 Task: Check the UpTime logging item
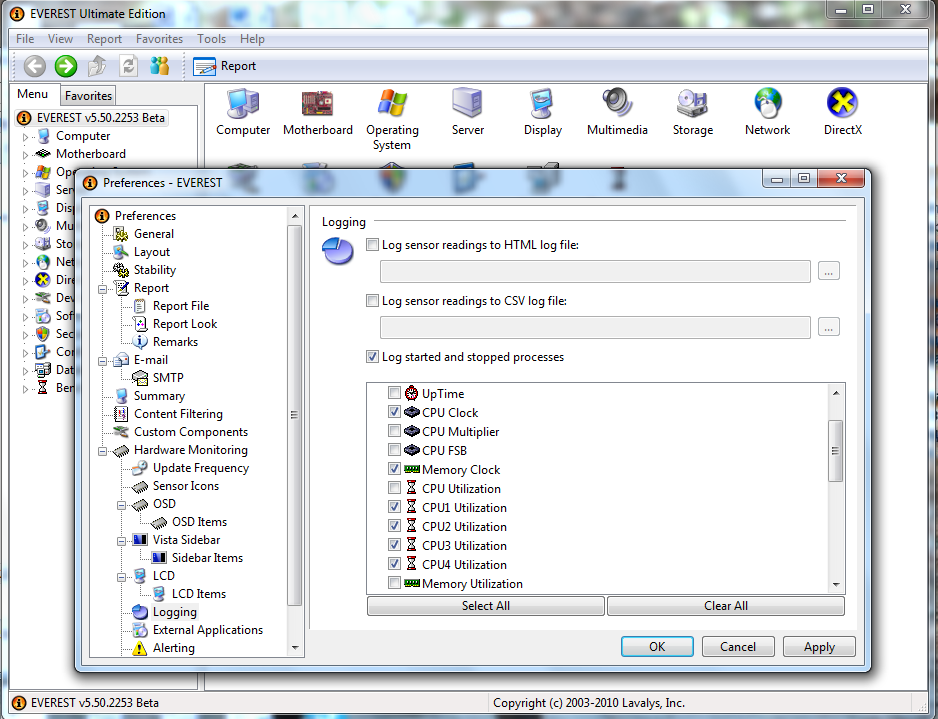pyautogui.click(x=394, y=393)
